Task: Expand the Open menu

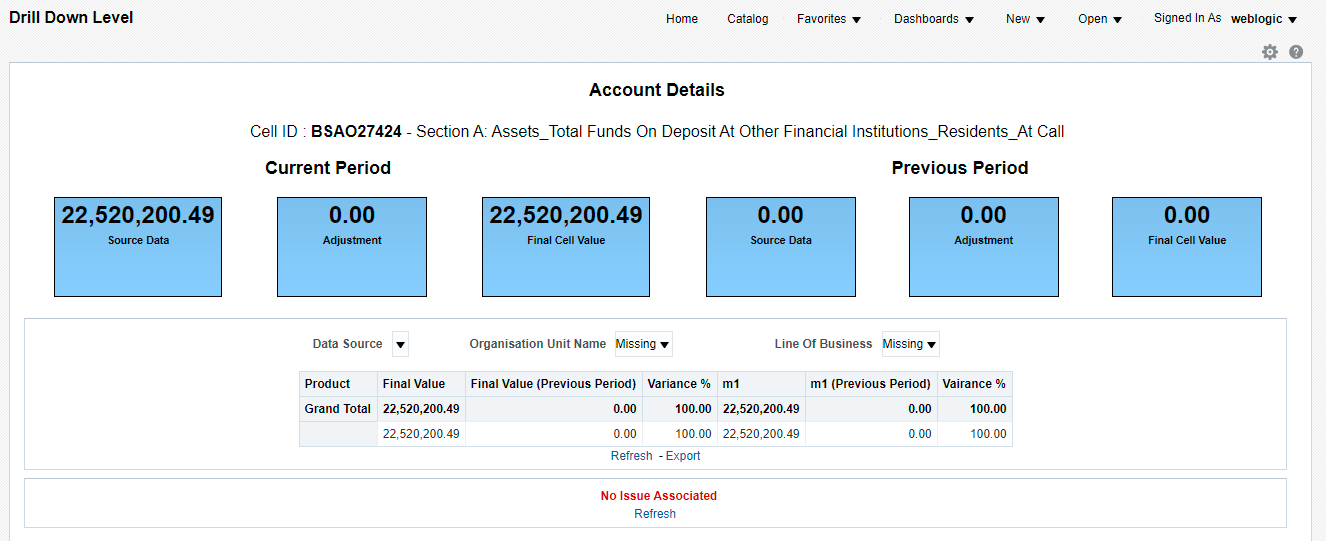Action: tap(1100, 19)
